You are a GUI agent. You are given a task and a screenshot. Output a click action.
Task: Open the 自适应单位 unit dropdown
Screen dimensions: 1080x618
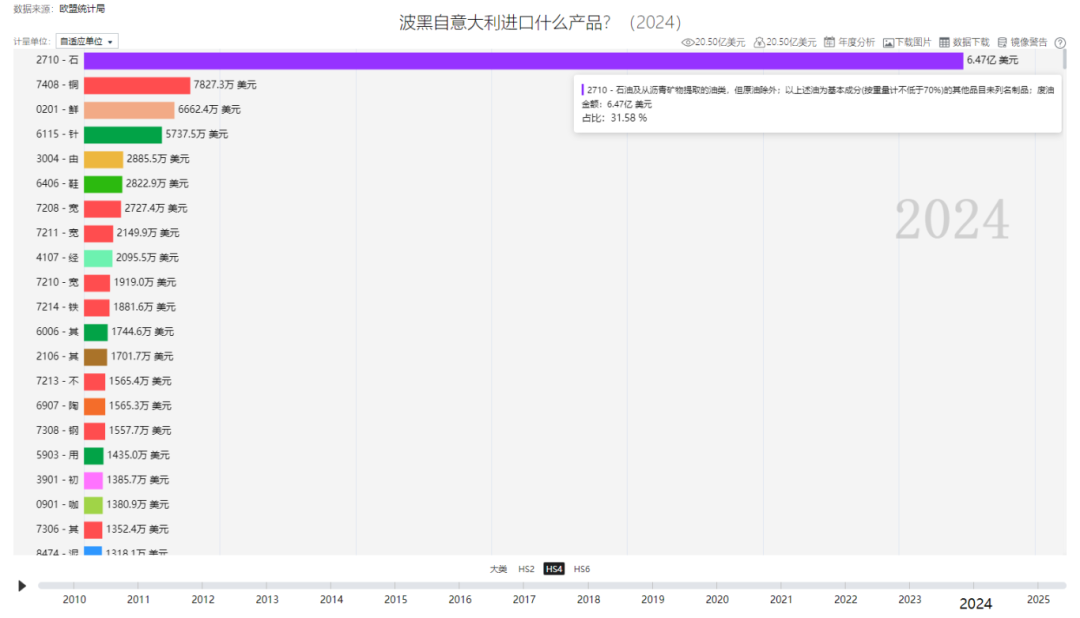pos(87,41)
